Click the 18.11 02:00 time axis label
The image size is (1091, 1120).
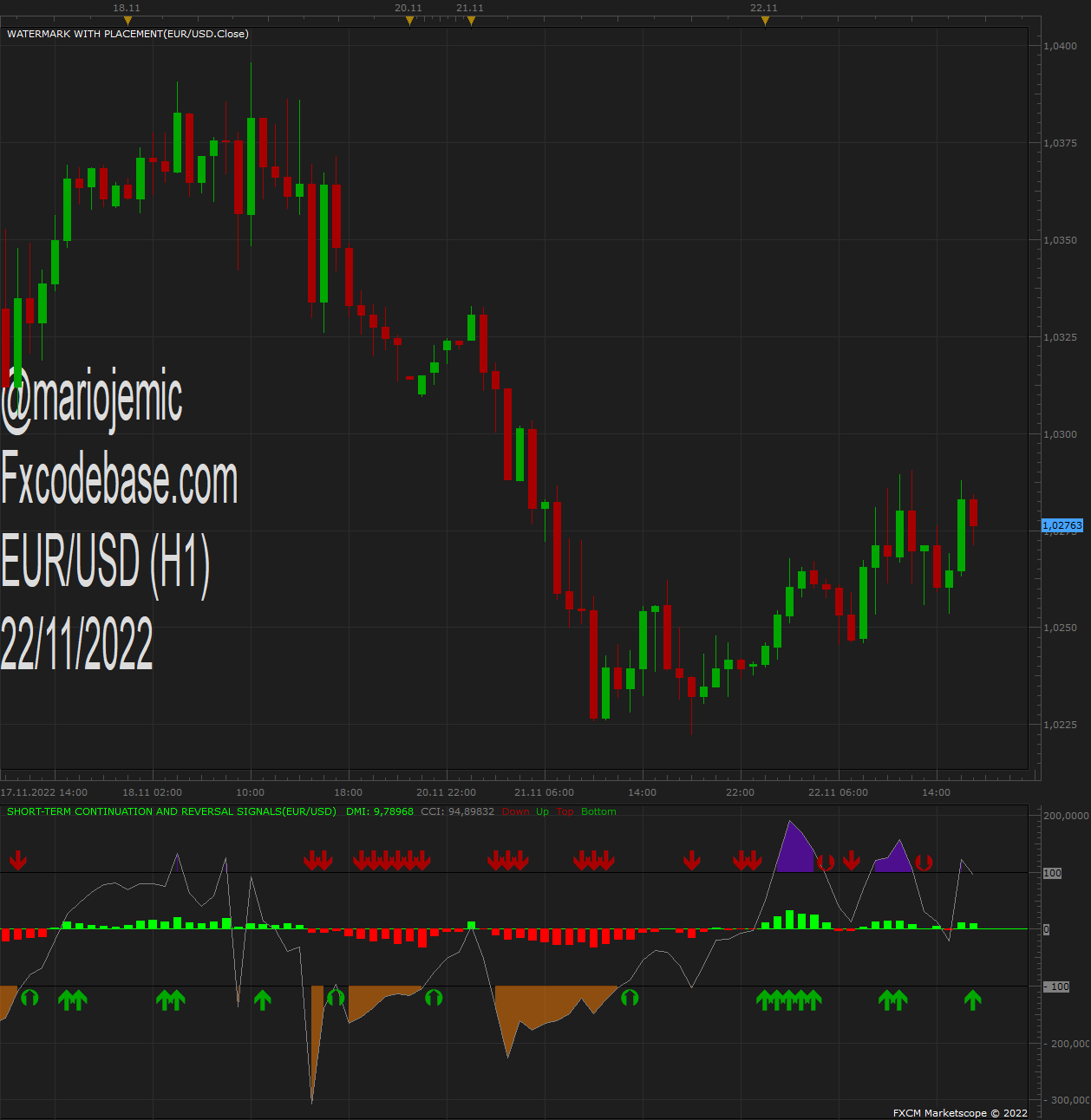point(152,792)
